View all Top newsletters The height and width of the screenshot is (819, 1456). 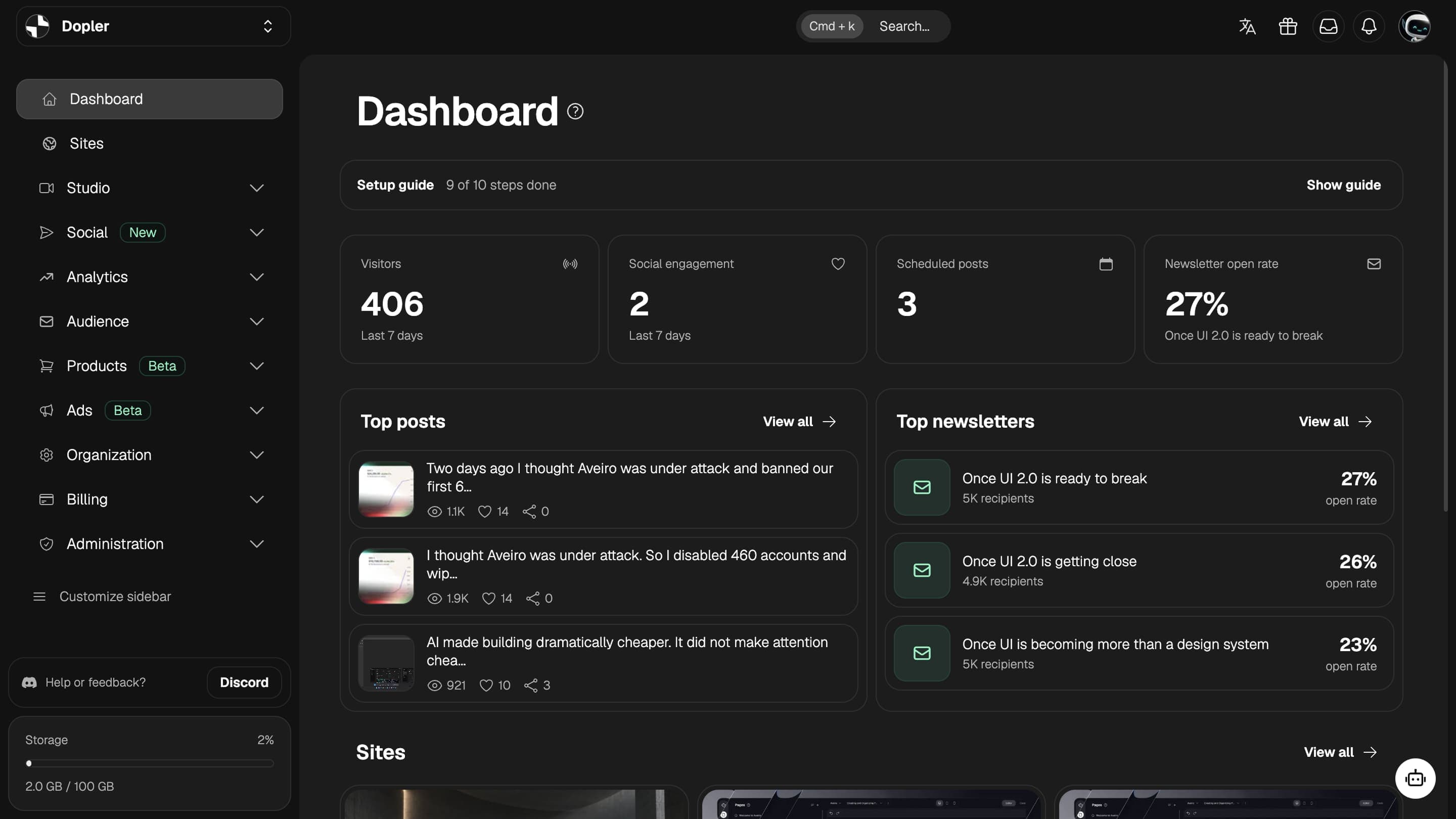tap(1335, 422)
